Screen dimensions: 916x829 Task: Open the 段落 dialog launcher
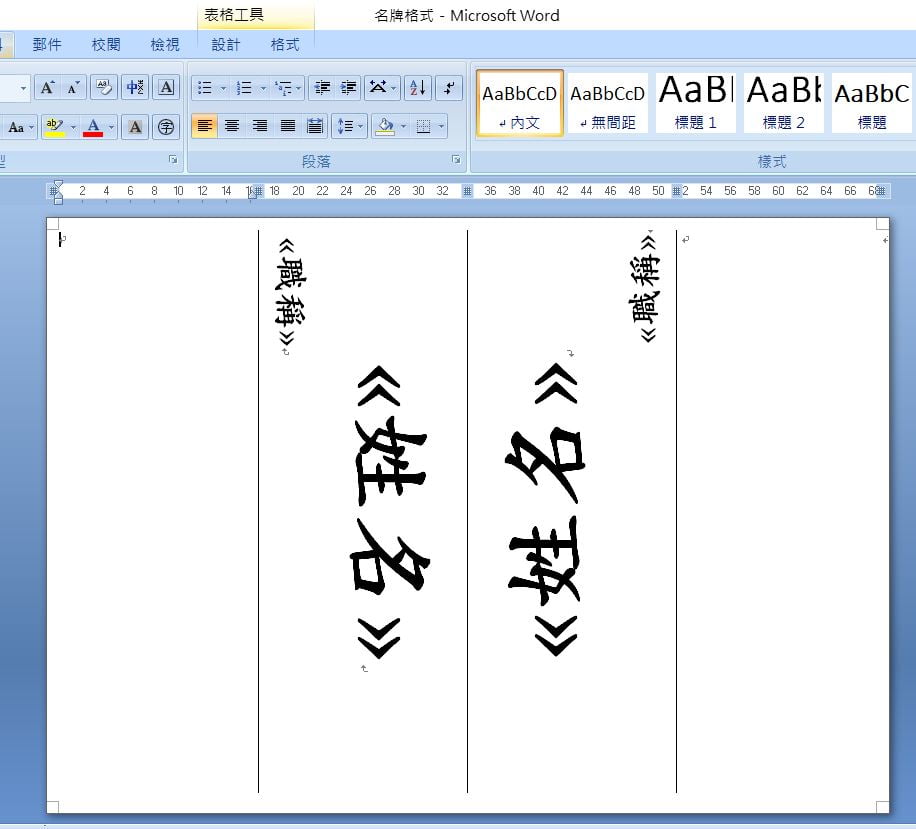(456, 160)
